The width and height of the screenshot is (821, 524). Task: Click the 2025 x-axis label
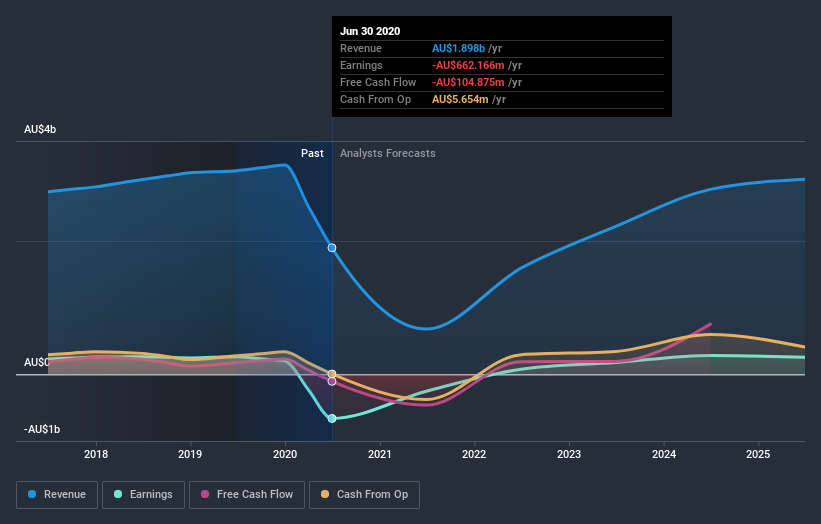click(x=758, y=454)
